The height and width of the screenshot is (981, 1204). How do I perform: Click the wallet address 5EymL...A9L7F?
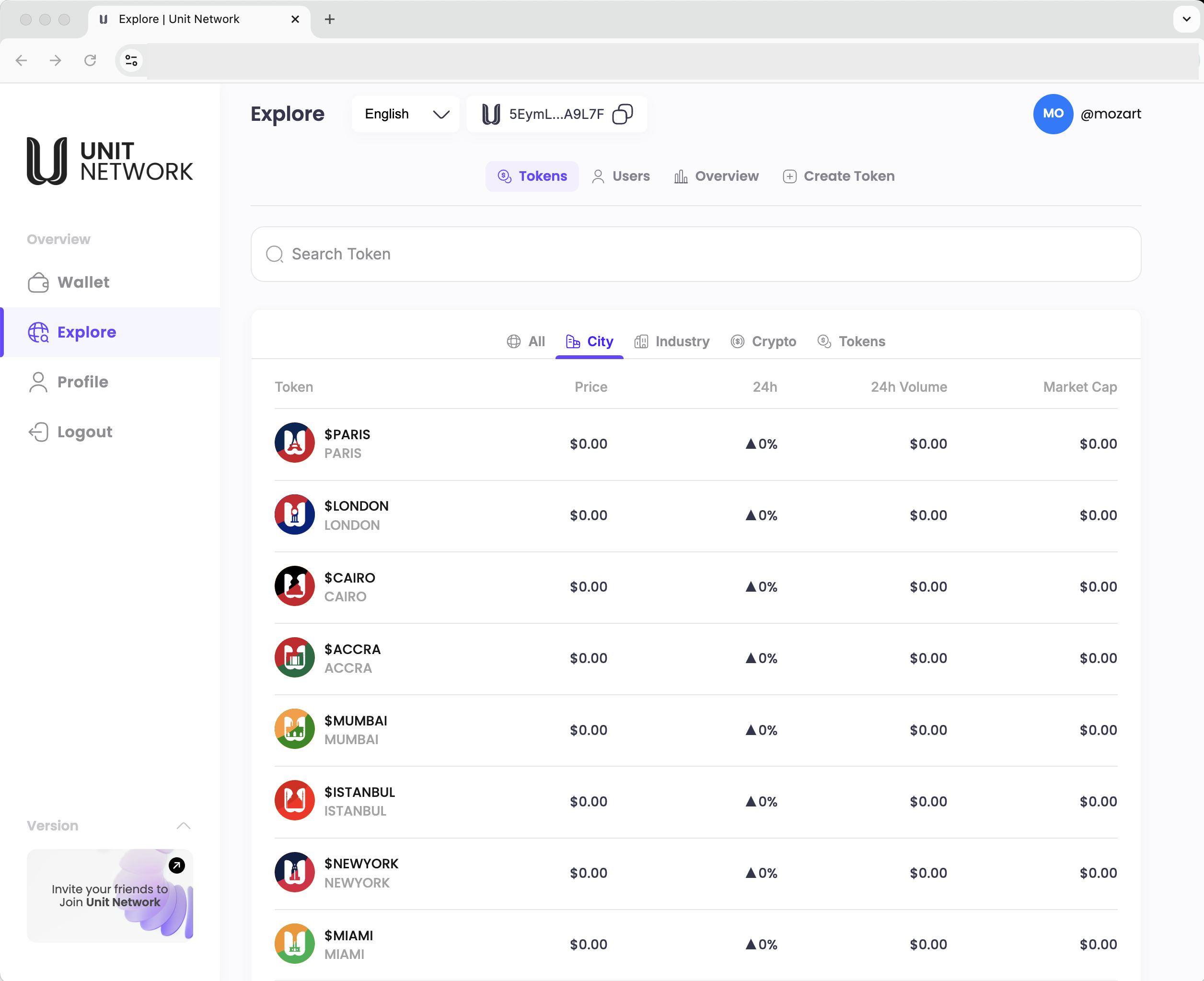pos(556,114)
